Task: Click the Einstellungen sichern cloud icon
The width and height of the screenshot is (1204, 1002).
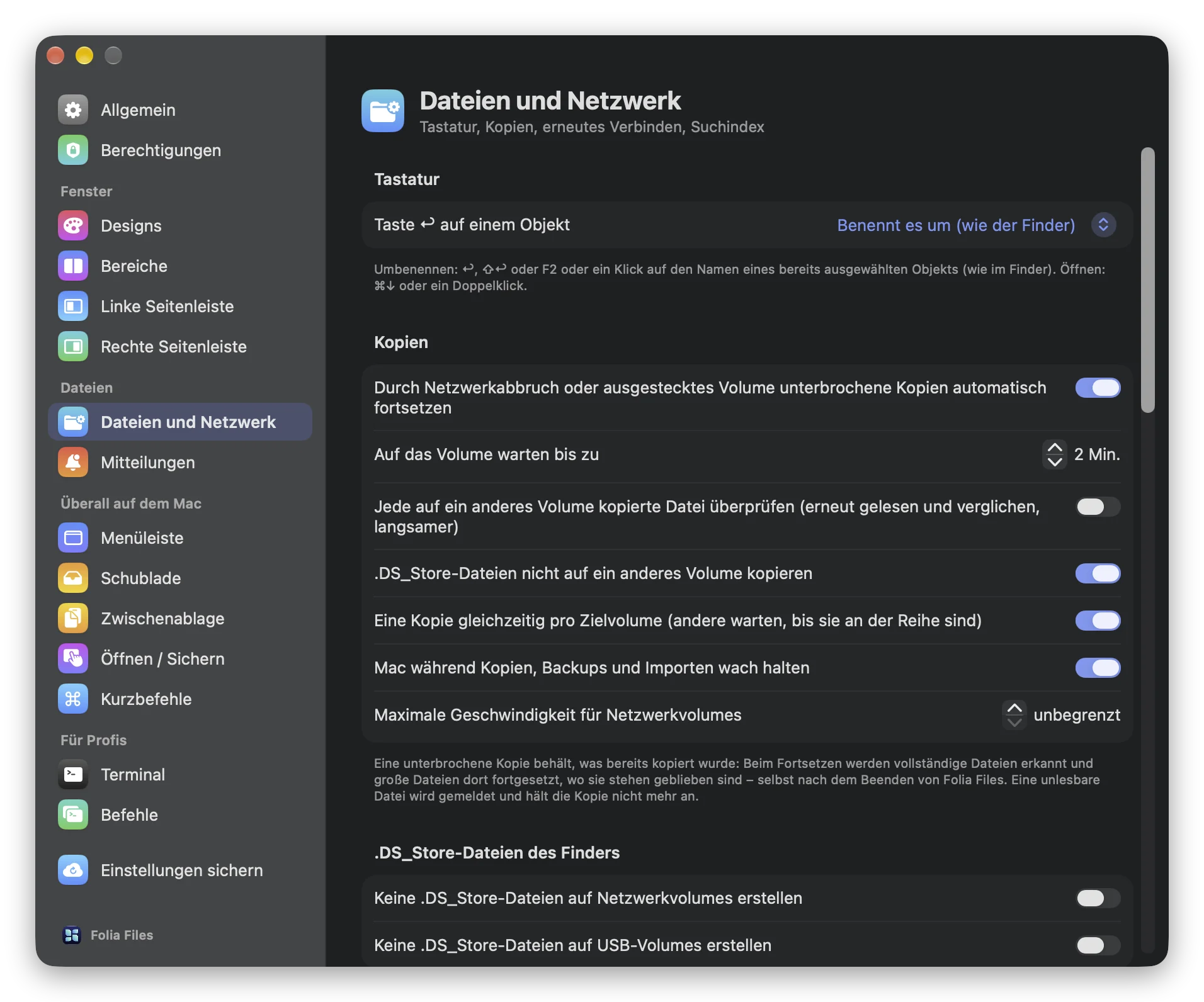Action: click(73, 870)
